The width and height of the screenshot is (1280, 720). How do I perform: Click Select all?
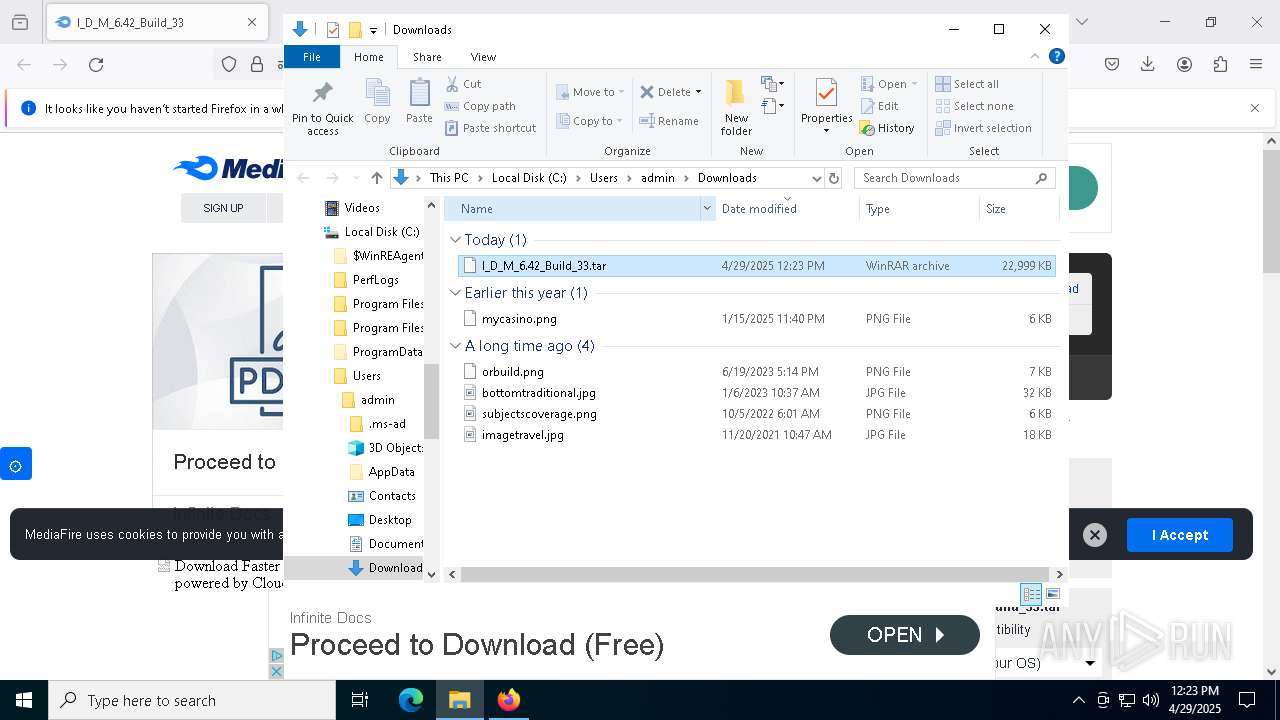click(967, 84)
